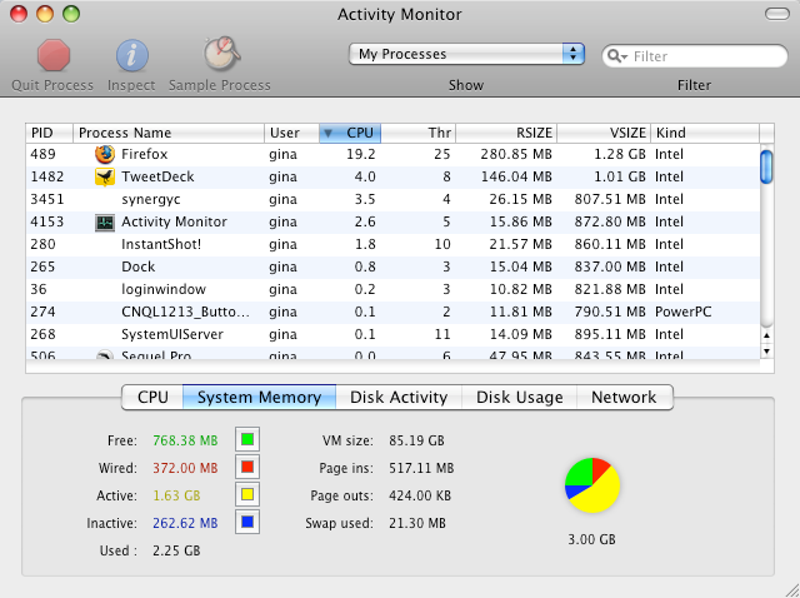Screen dimensions: 800x598
Task: Select the Dock process row
Action: (x=393, y=267)
